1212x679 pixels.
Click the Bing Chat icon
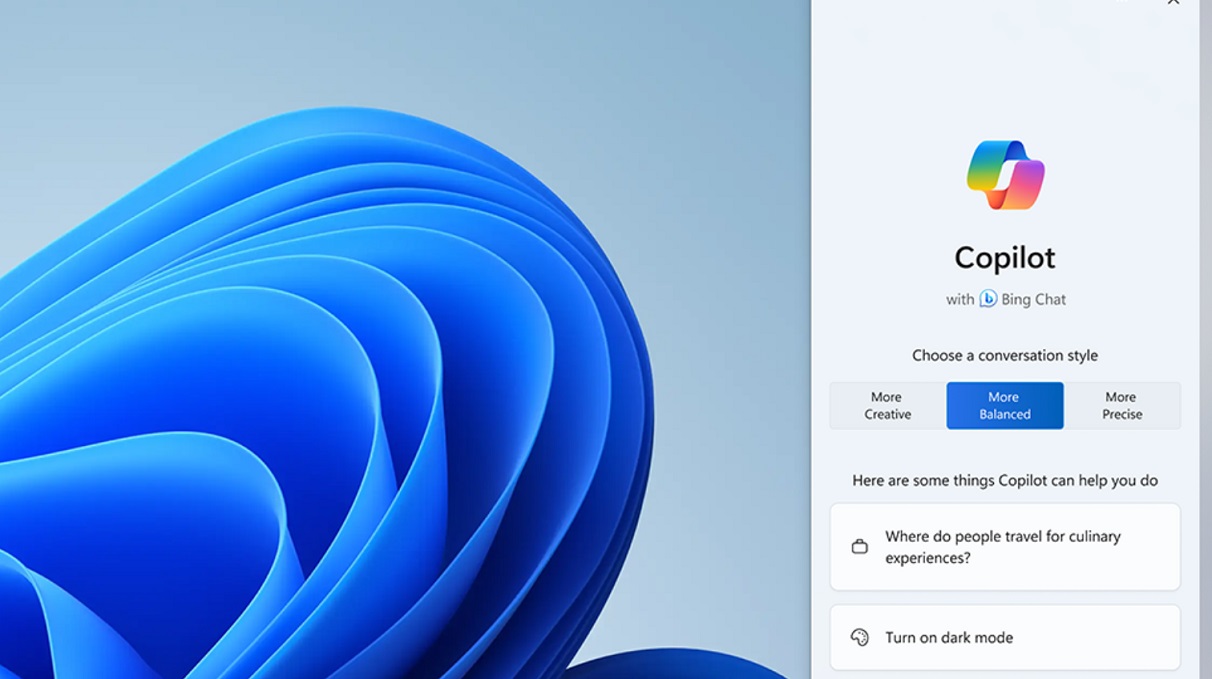[988, 299]
